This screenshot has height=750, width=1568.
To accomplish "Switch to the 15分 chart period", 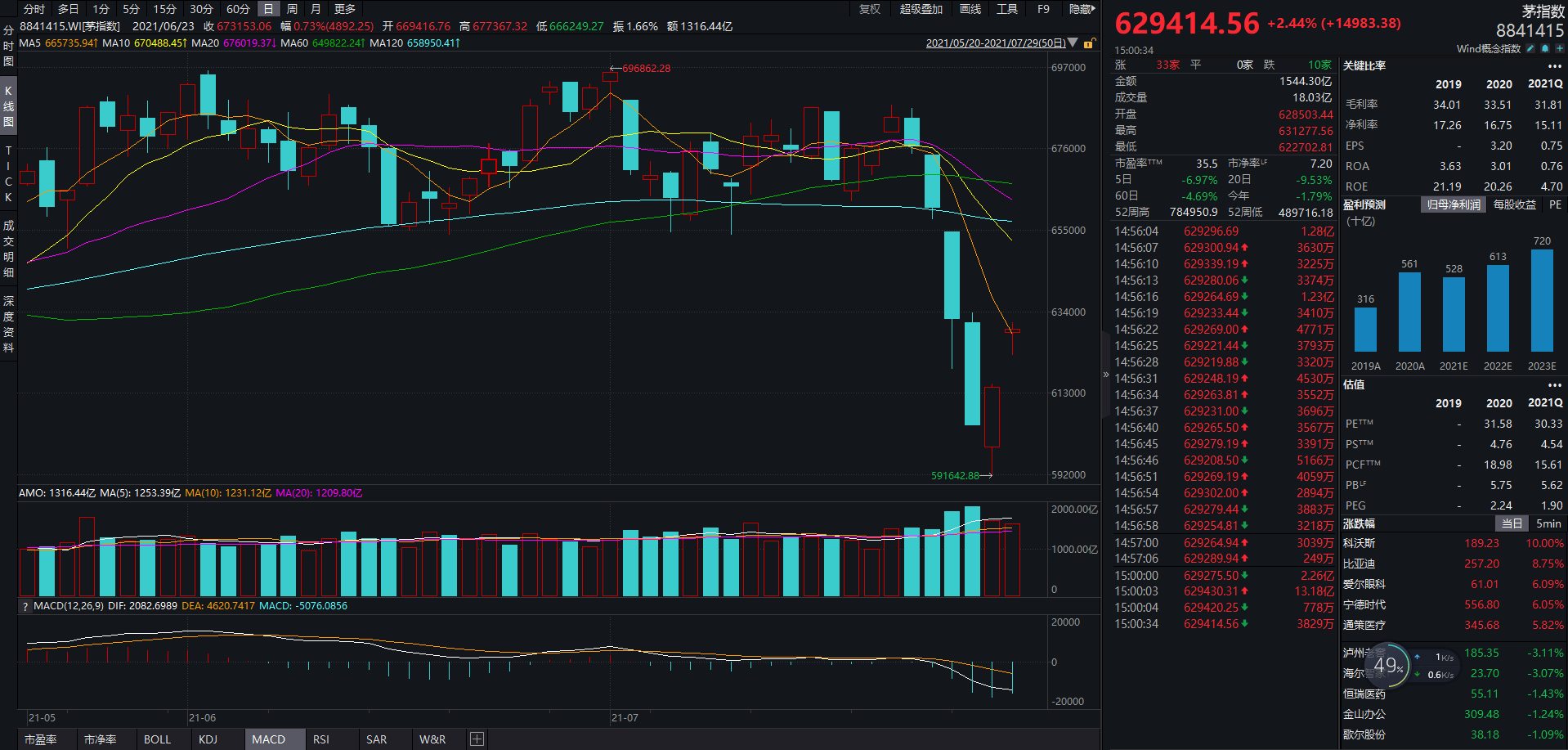I will 164,9.
